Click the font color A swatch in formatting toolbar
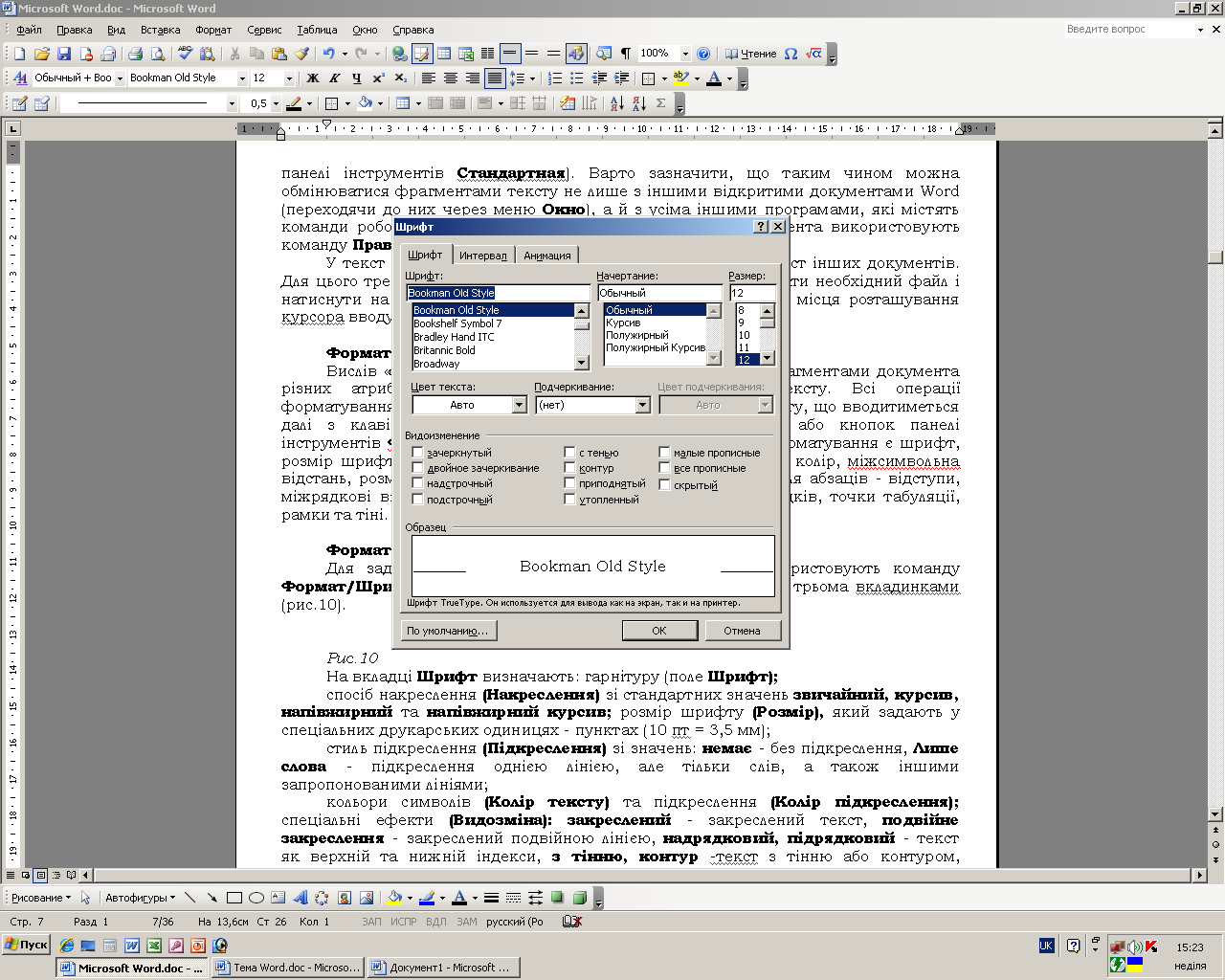1225x980 pixels. [x=713, y=78]
